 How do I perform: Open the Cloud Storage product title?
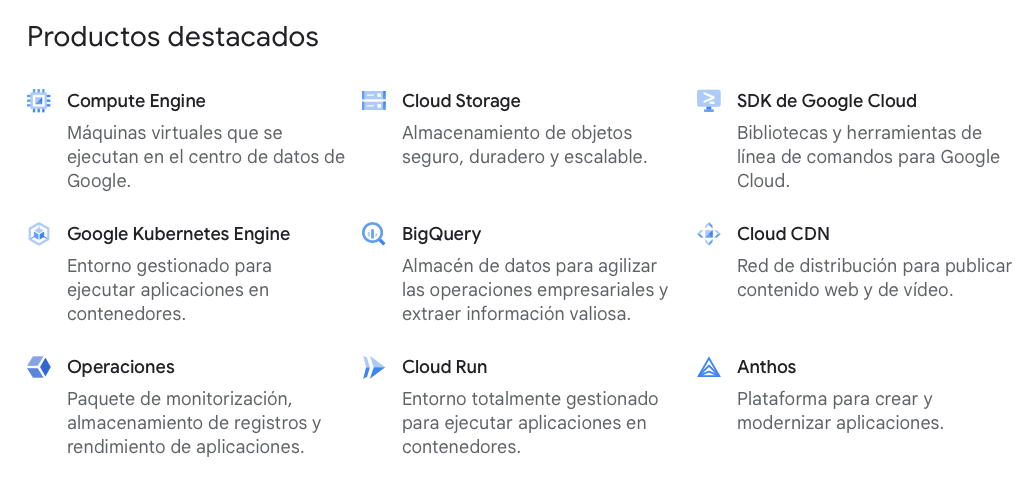(x=461, y=101)
